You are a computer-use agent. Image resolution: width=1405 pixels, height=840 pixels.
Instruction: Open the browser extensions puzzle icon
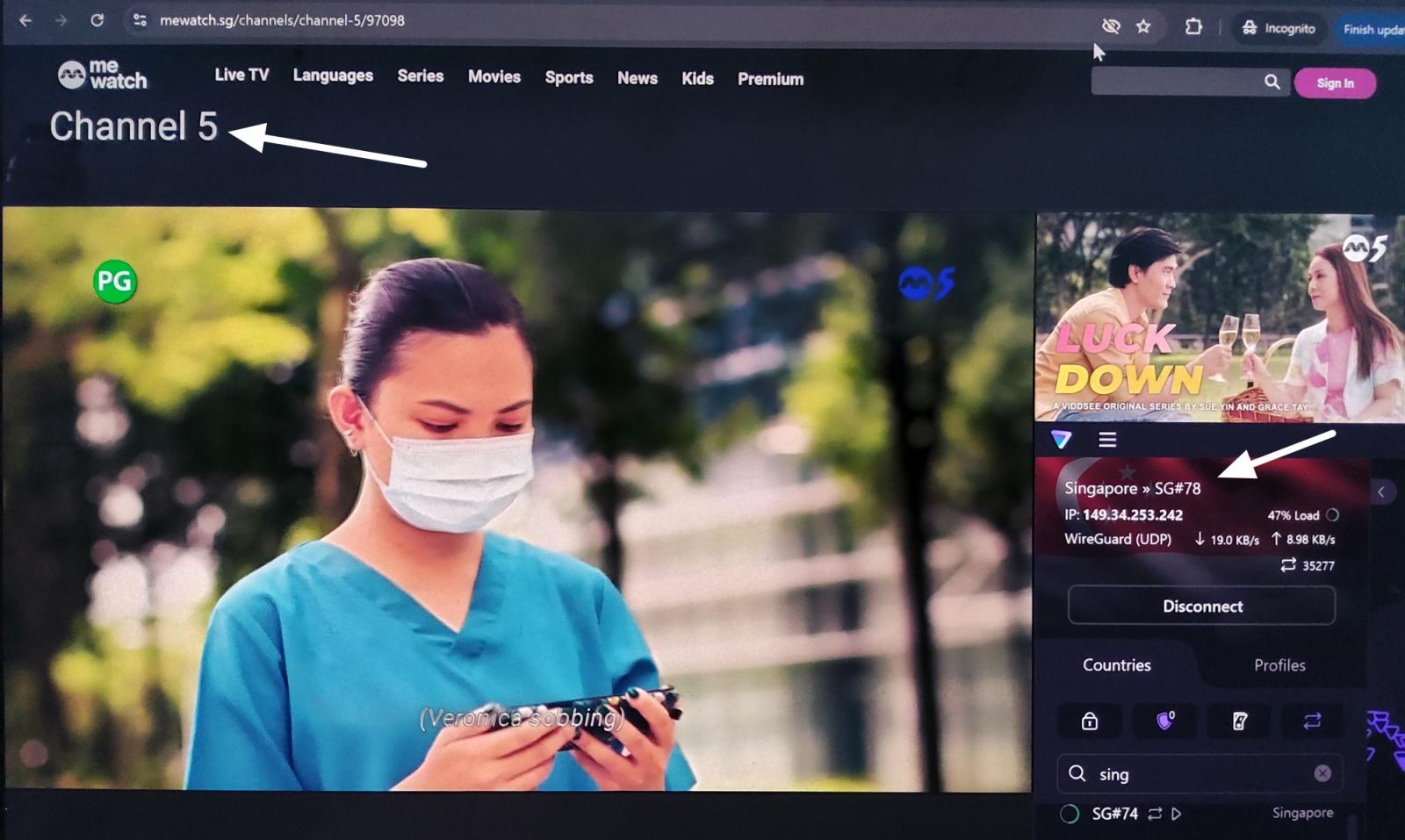click(1193, 27)
